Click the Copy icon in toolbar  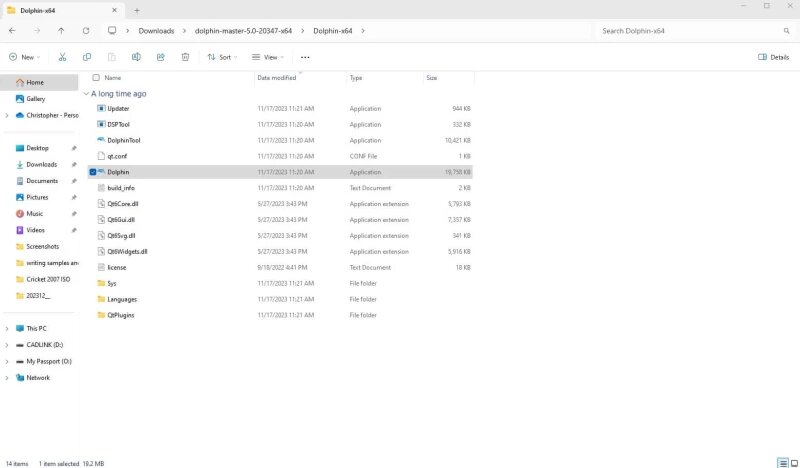click(x=87, y=57)
